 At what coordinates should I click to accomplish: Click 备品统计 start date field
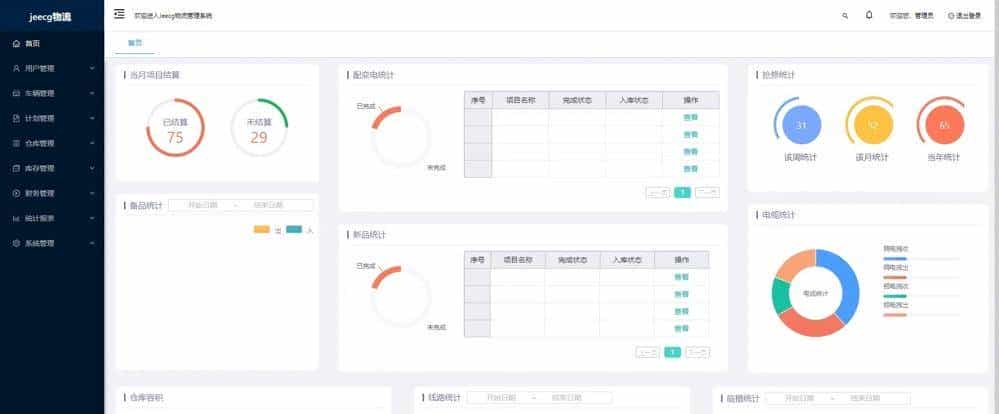[202, 205]
